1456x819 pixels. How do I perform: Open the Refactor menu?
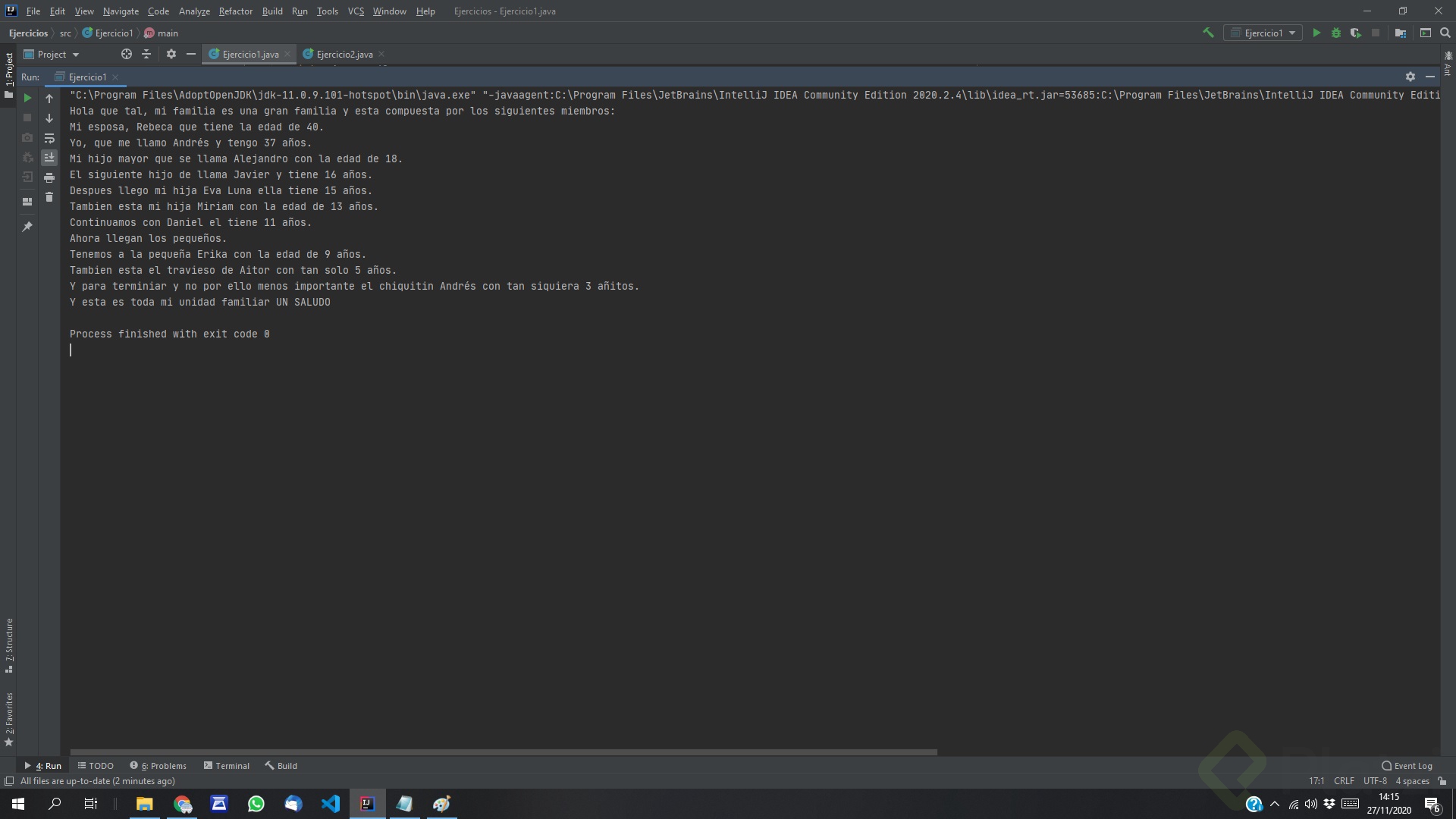235,11
